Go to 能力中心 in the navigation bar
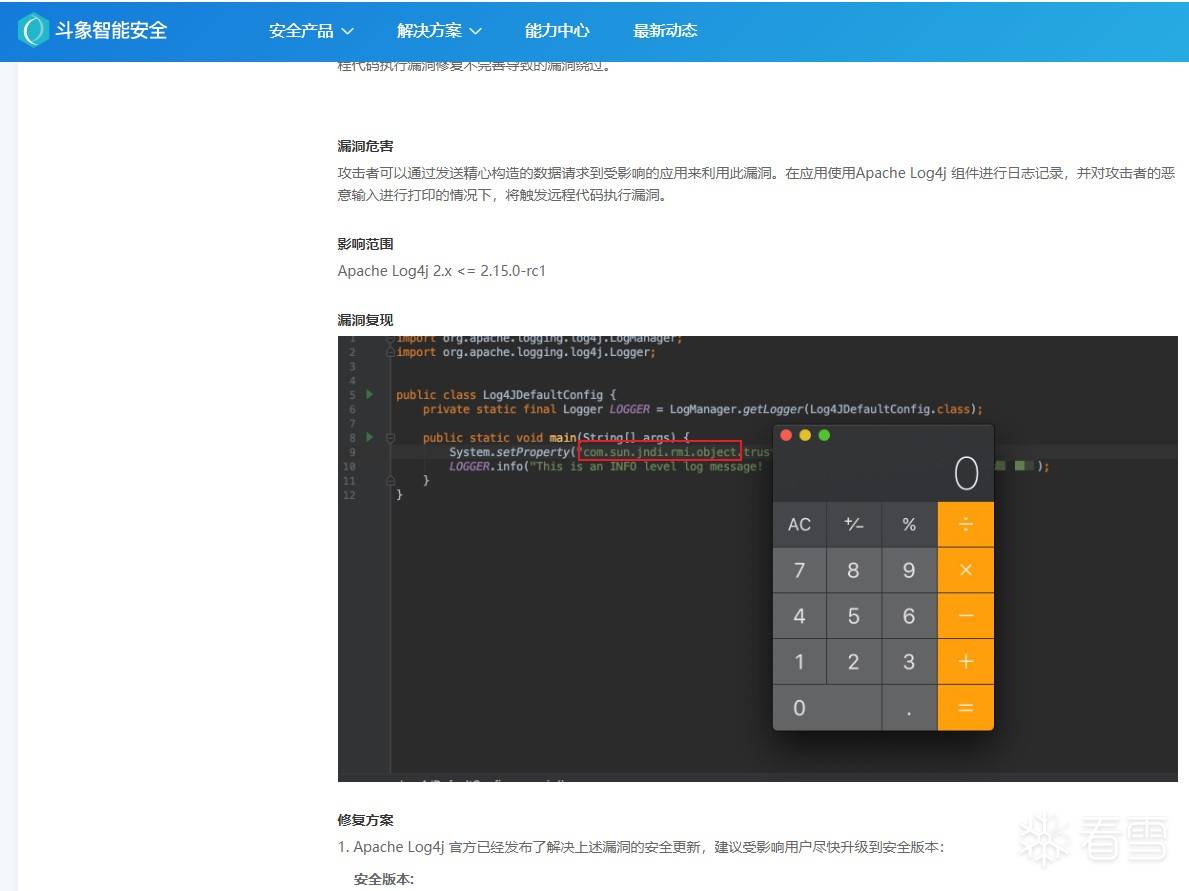1189x891 pixels. pos(557,30)
